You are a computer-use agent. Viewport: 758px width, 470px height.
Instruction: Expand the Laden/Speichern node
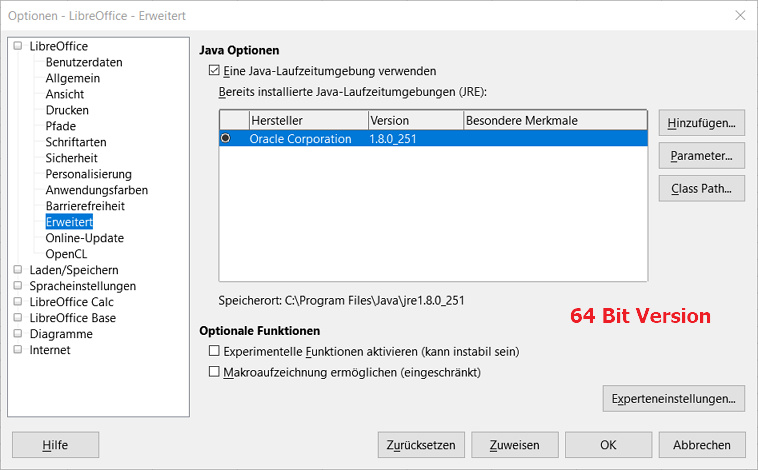click(18, 270)
